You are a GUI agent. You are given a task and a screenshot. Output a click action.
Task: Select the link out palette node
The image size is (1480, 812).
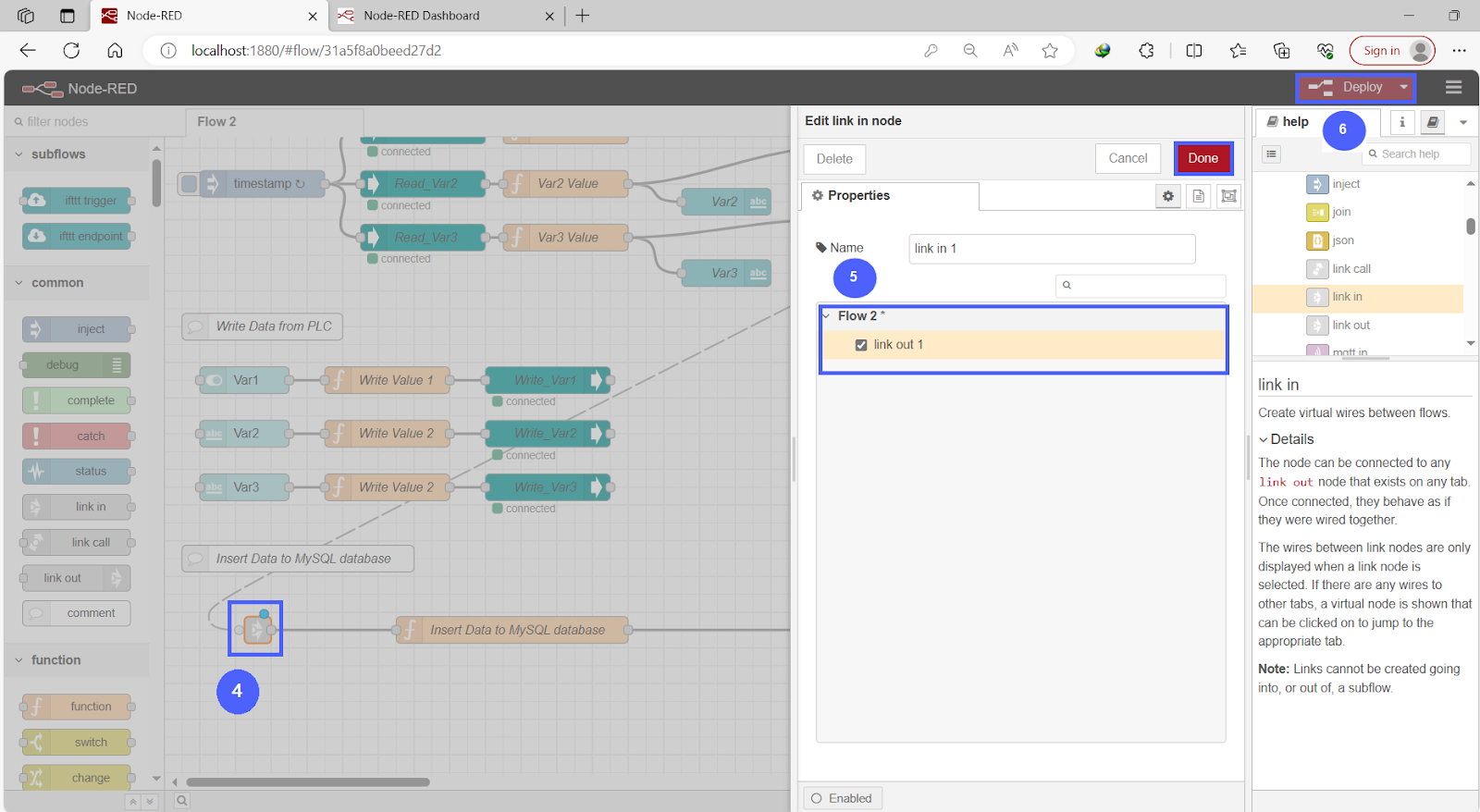pos(77,578)
